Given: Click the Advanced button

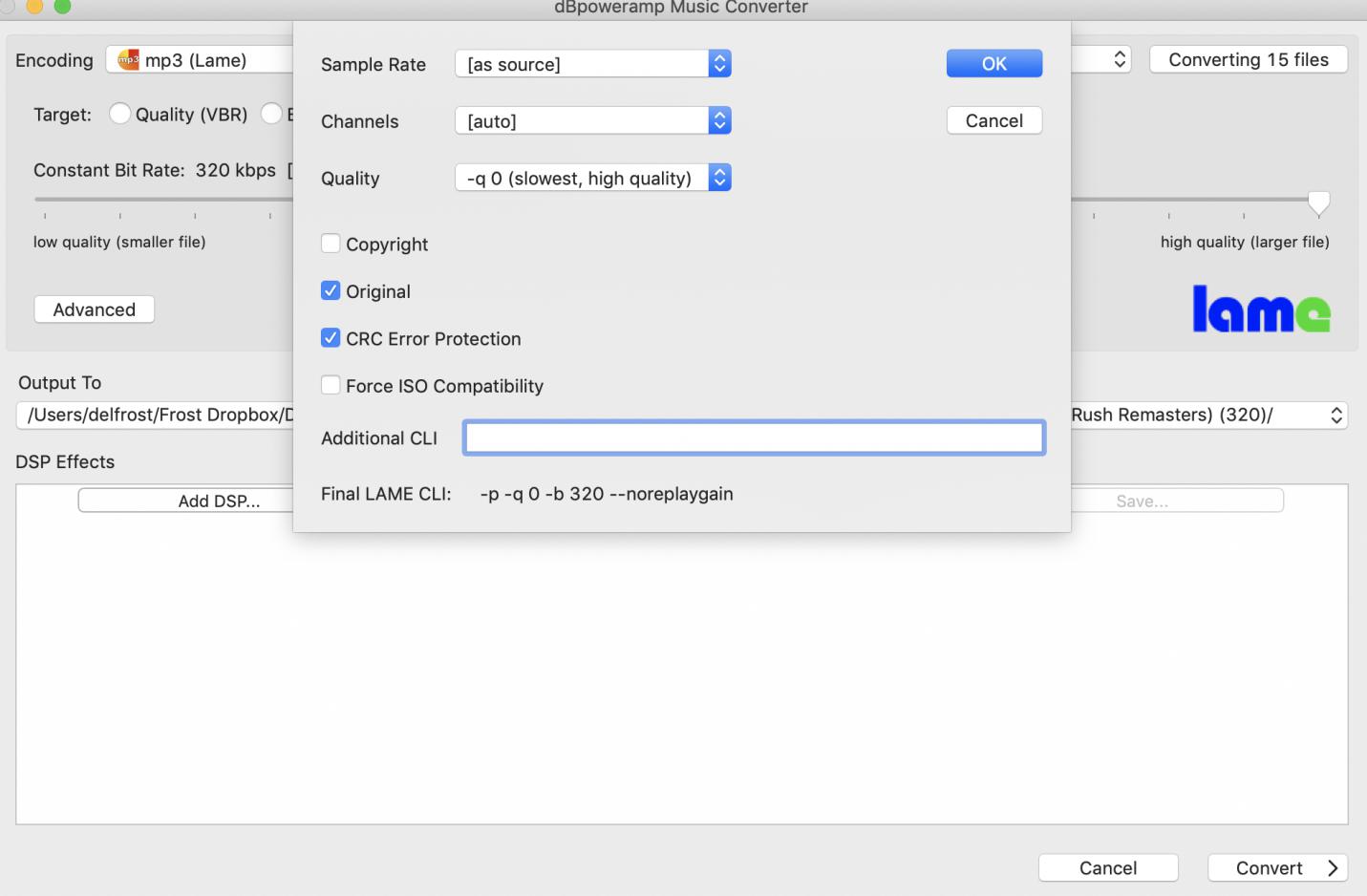Looking at the screenshot, I should [94, 309].
